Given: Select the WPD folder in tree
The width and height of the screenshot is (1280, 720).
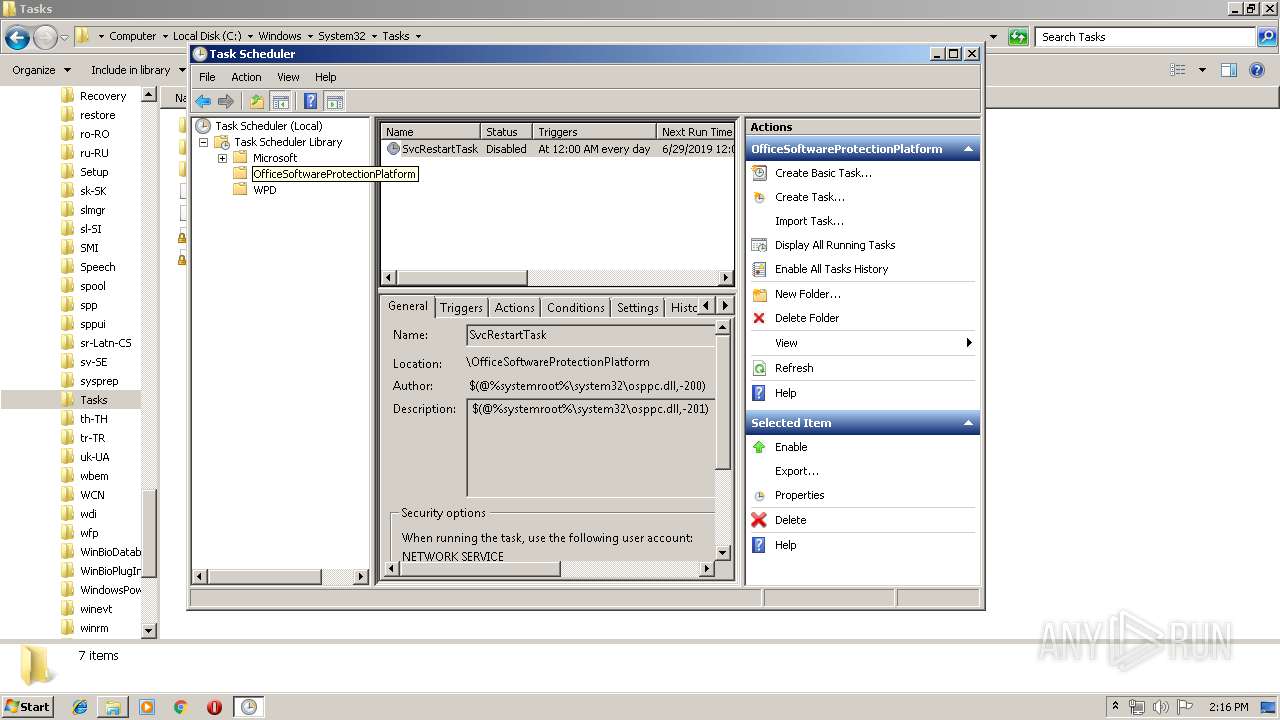Looking at the screenshot, I should pos(264,190).
